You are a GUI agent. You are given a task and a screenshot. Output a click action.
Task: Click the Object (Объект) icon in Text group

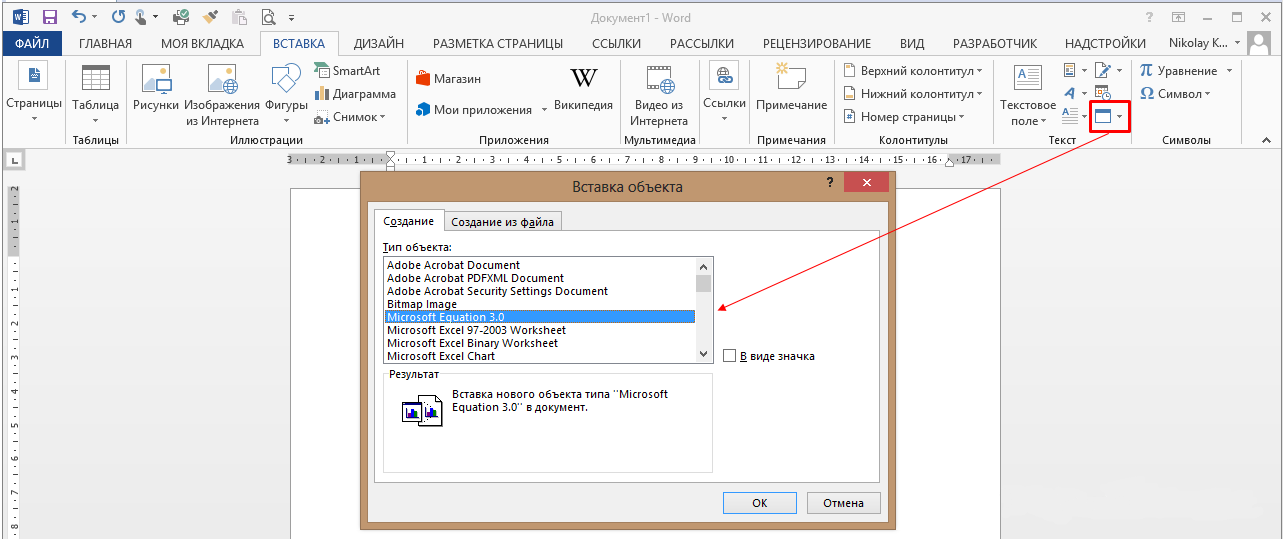coord(1103,116)
